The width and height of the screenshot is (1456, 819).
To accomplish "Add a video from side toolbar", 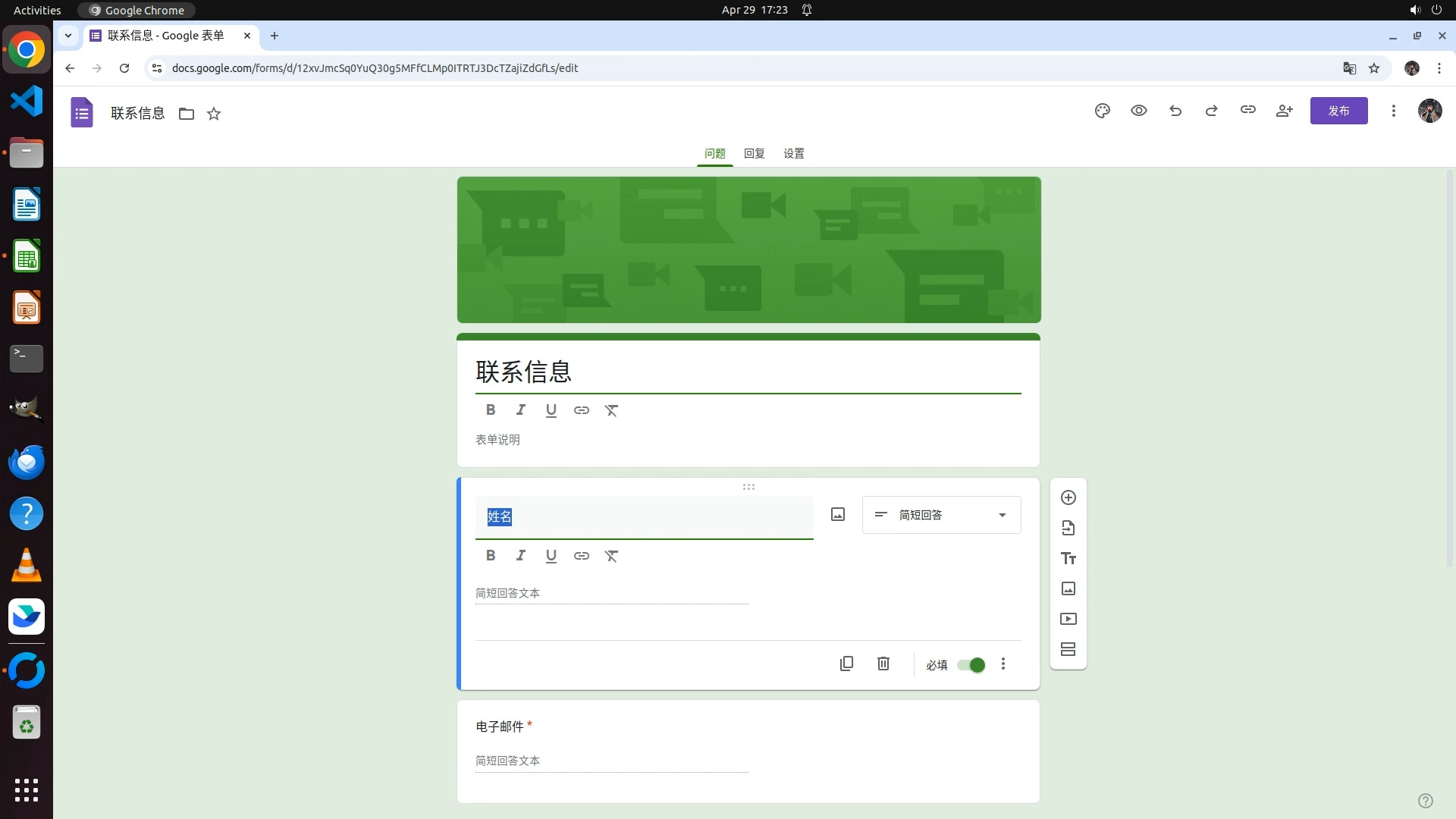I will 1068,619.
